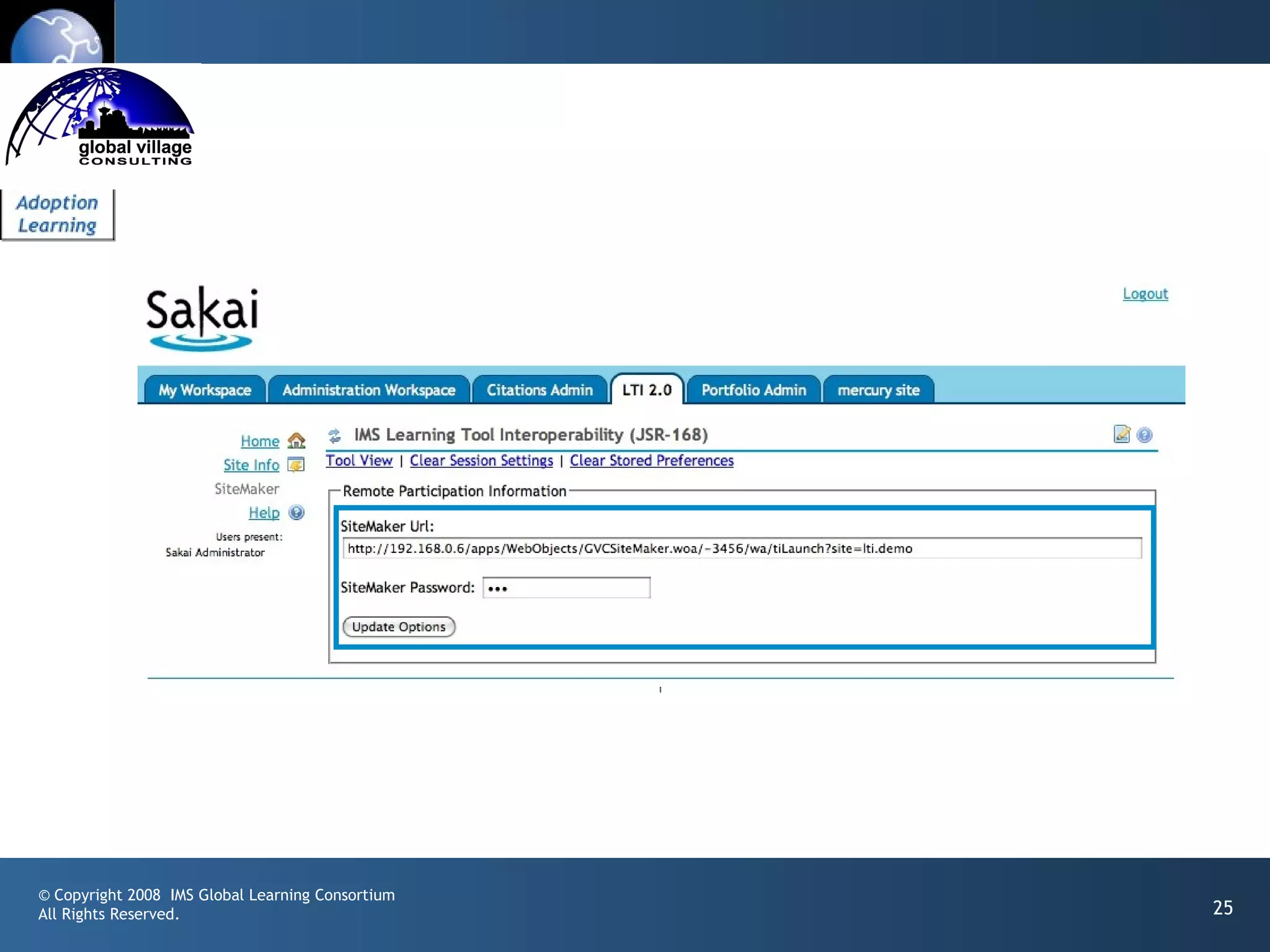This screenshot has height=952, width=1270.
Task: Open the mercury site tab
Action: pyautogui.click(x=878, y=390)
